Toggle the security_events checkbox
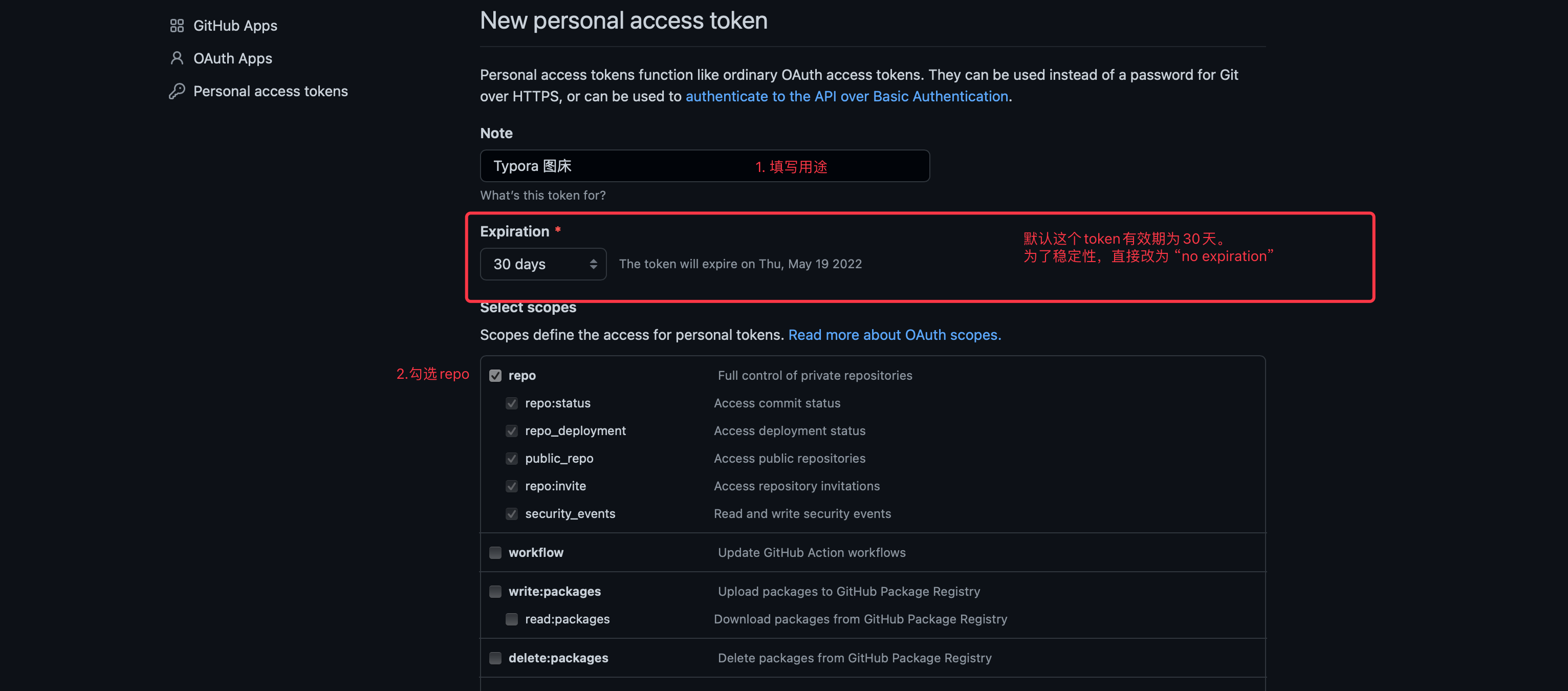This screenshot has height=691, width=1568. (x=512, y=514)
